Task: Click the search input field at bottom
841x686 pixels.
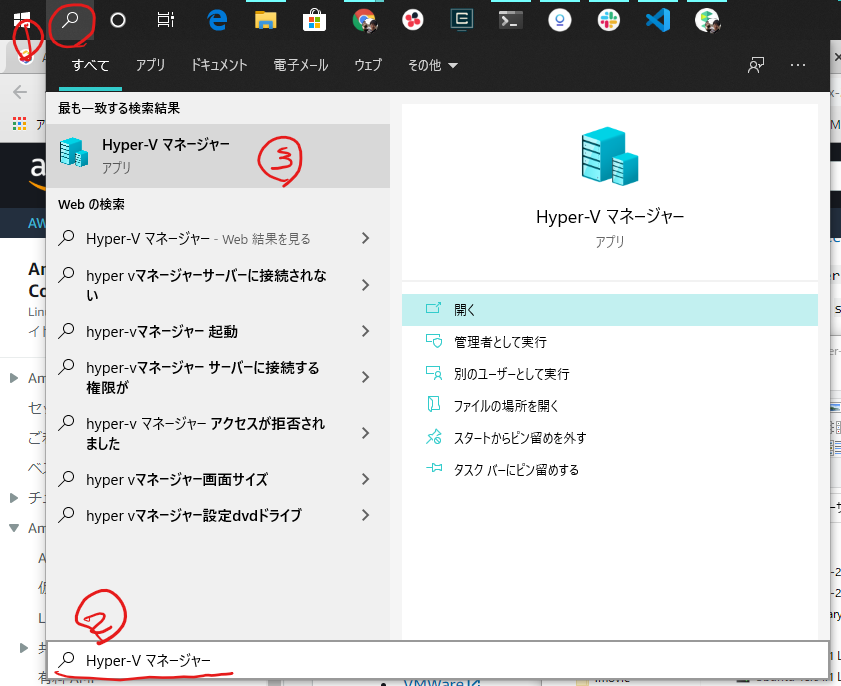Action: (438, 660)
